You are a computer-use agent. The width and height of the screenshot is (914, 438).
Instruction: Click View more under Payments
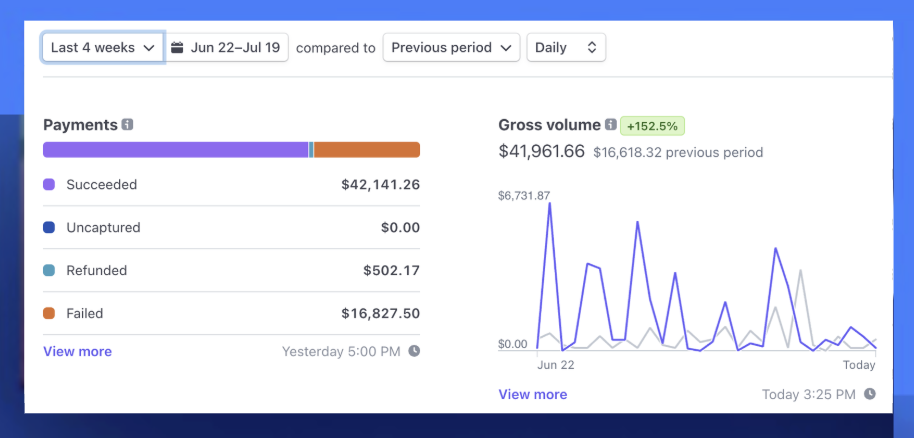[x=77, y=352]
